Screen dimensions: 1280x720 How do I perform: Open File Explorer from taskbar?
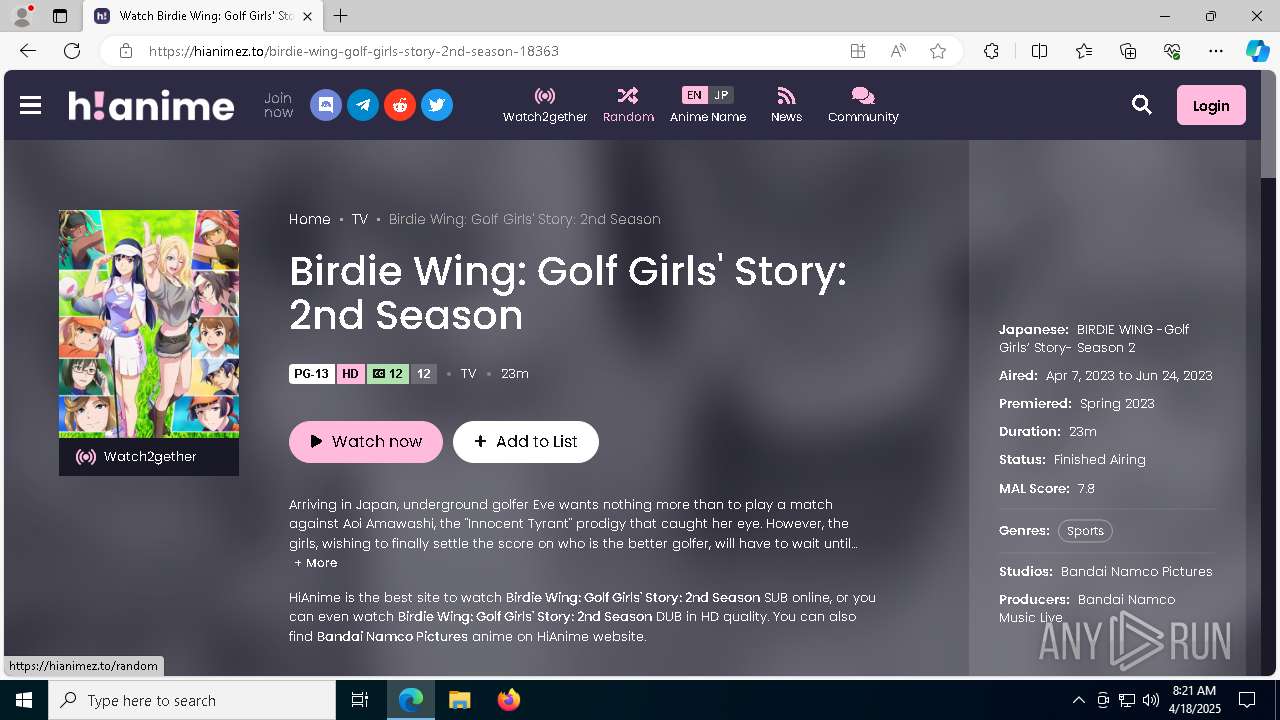(x=459, y=700)
